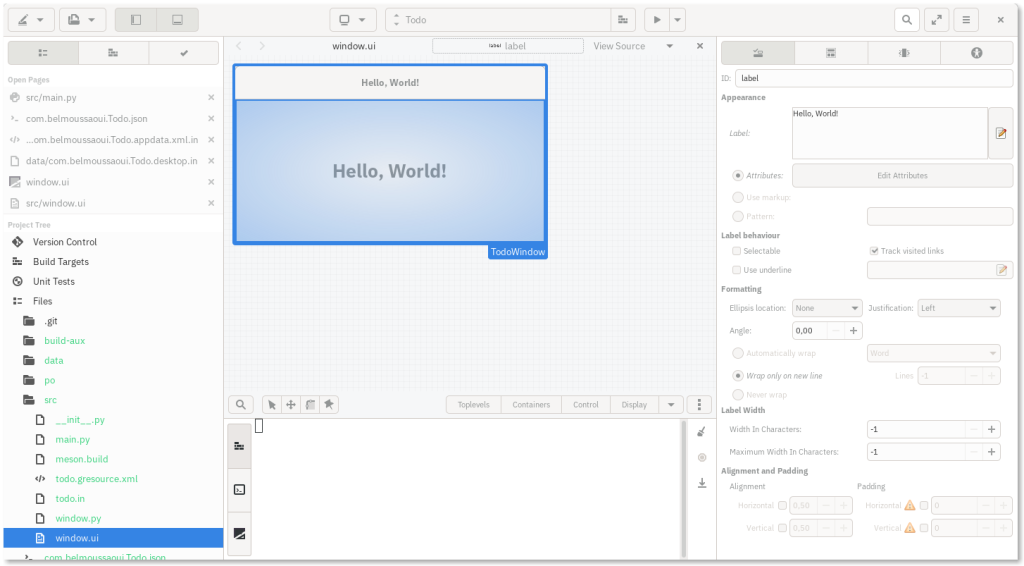The width and height of the screenshot is (1024, 566).
Task: Click the star favorites tool in designer toolbar
Action: coord(329,405)
